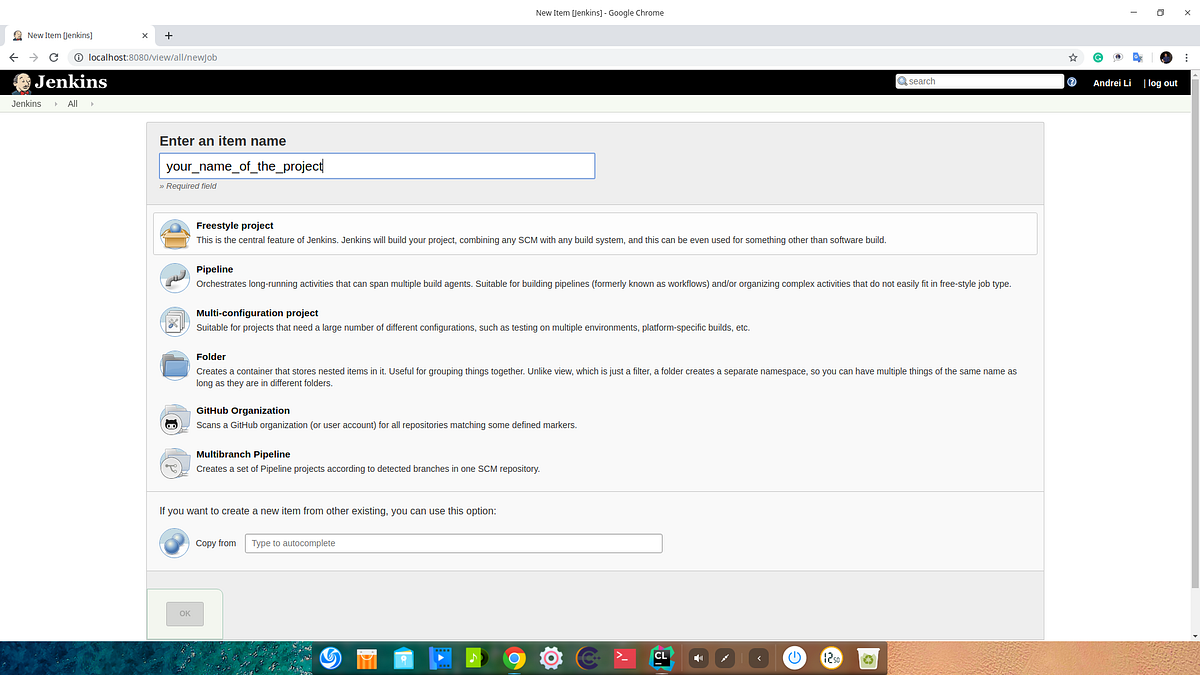Open the Andrei Li user link
Screen dimensions: 1200x675
(1112, 83)
